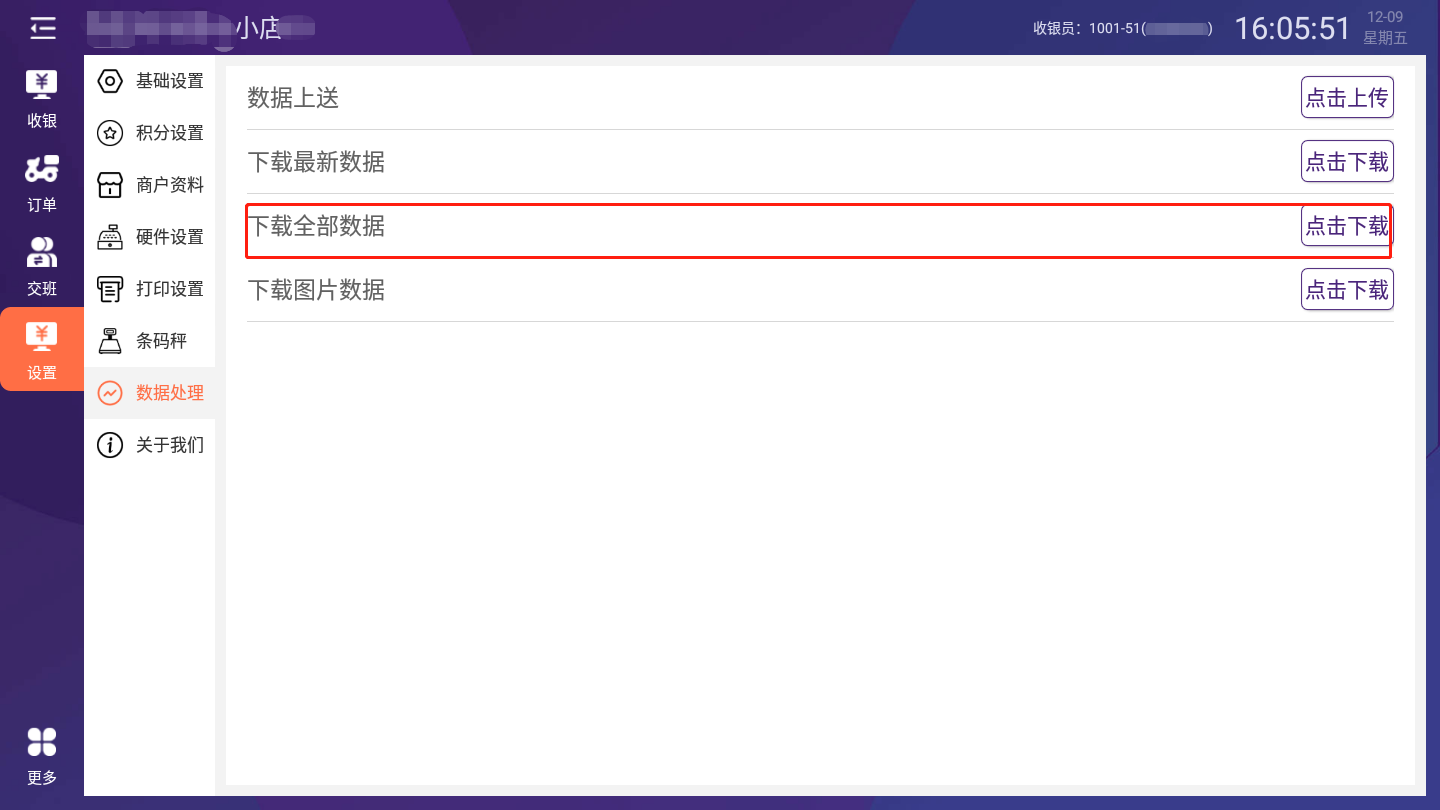This screenshot has width=1440, height=810.
Task: Click the 订单 label in left bar
Action: [x=42, y=205]
